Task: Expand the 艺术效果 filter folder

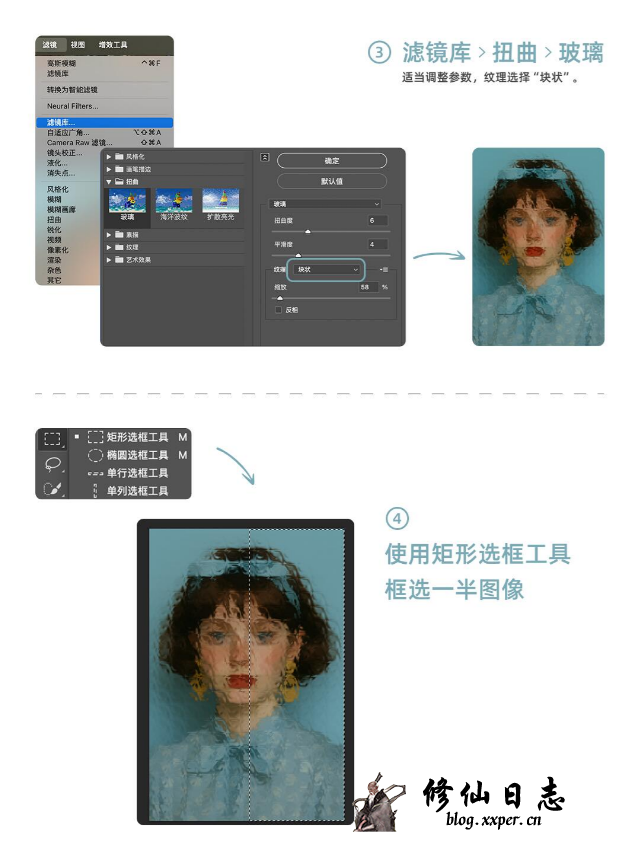Action: click(x=109, y=259)
